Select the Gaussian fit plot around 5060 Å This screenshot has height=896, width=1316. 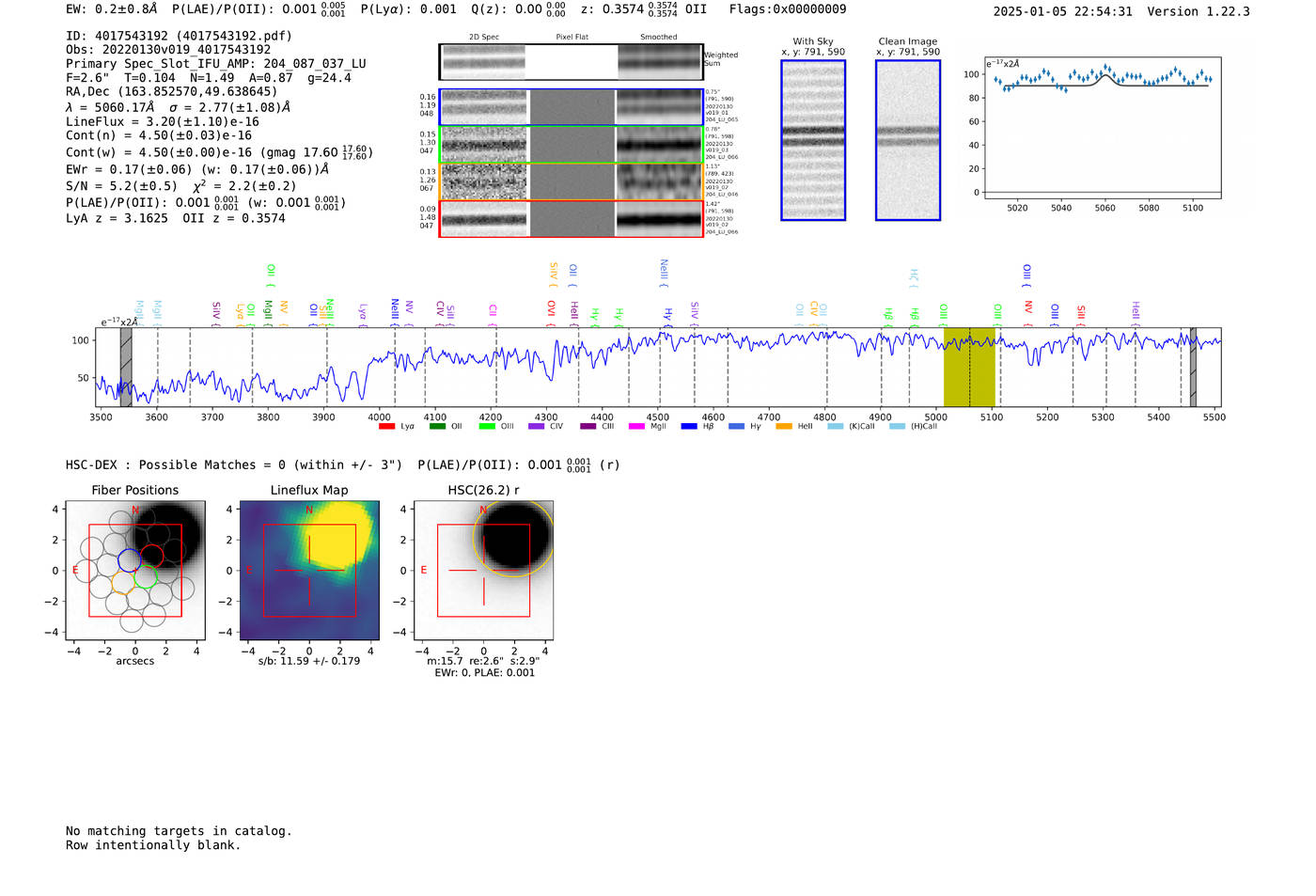1103,128
